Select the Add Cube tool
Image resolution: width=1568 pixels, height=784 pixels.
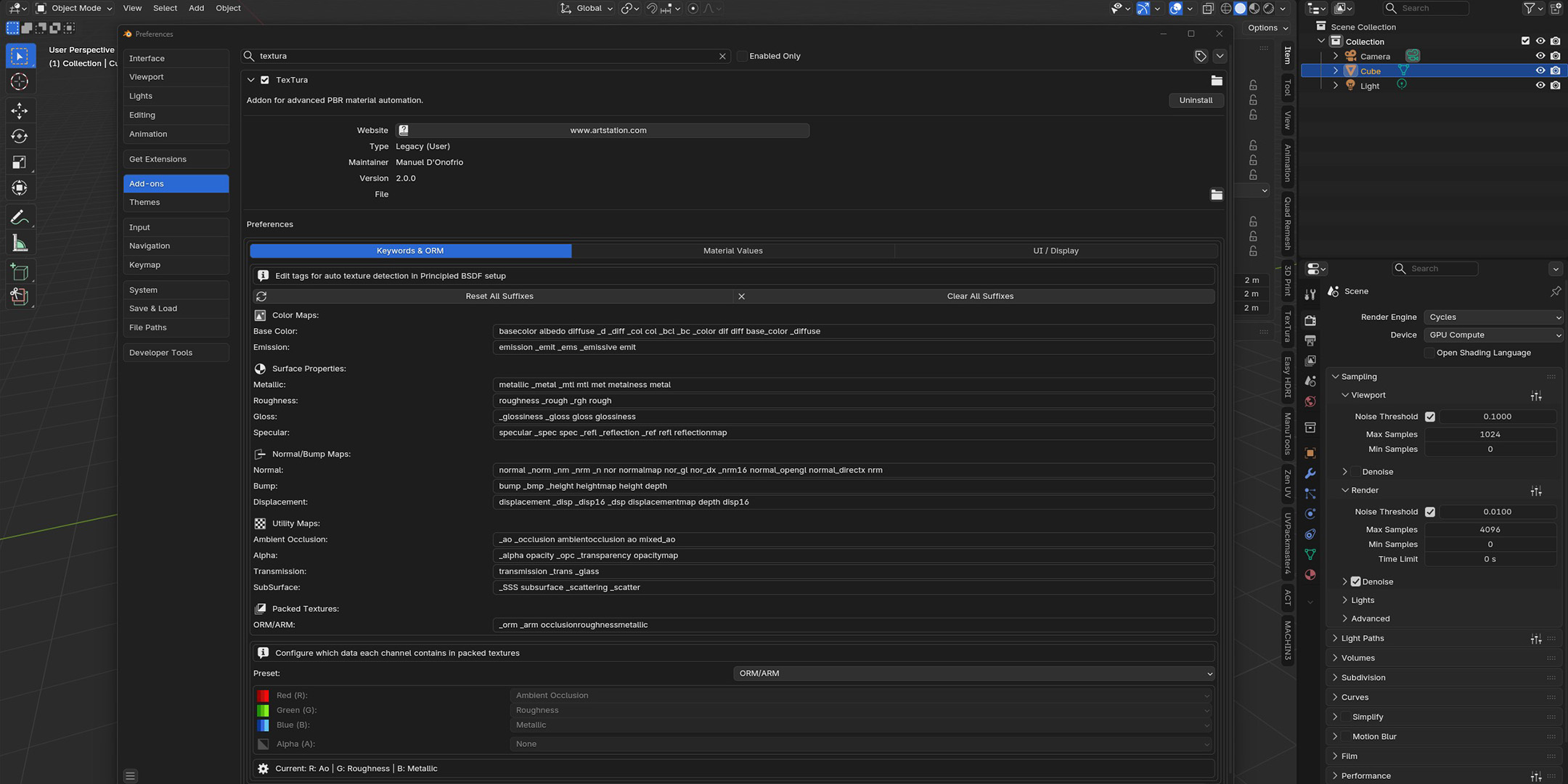pyautogui.click(x=20, y=272)
